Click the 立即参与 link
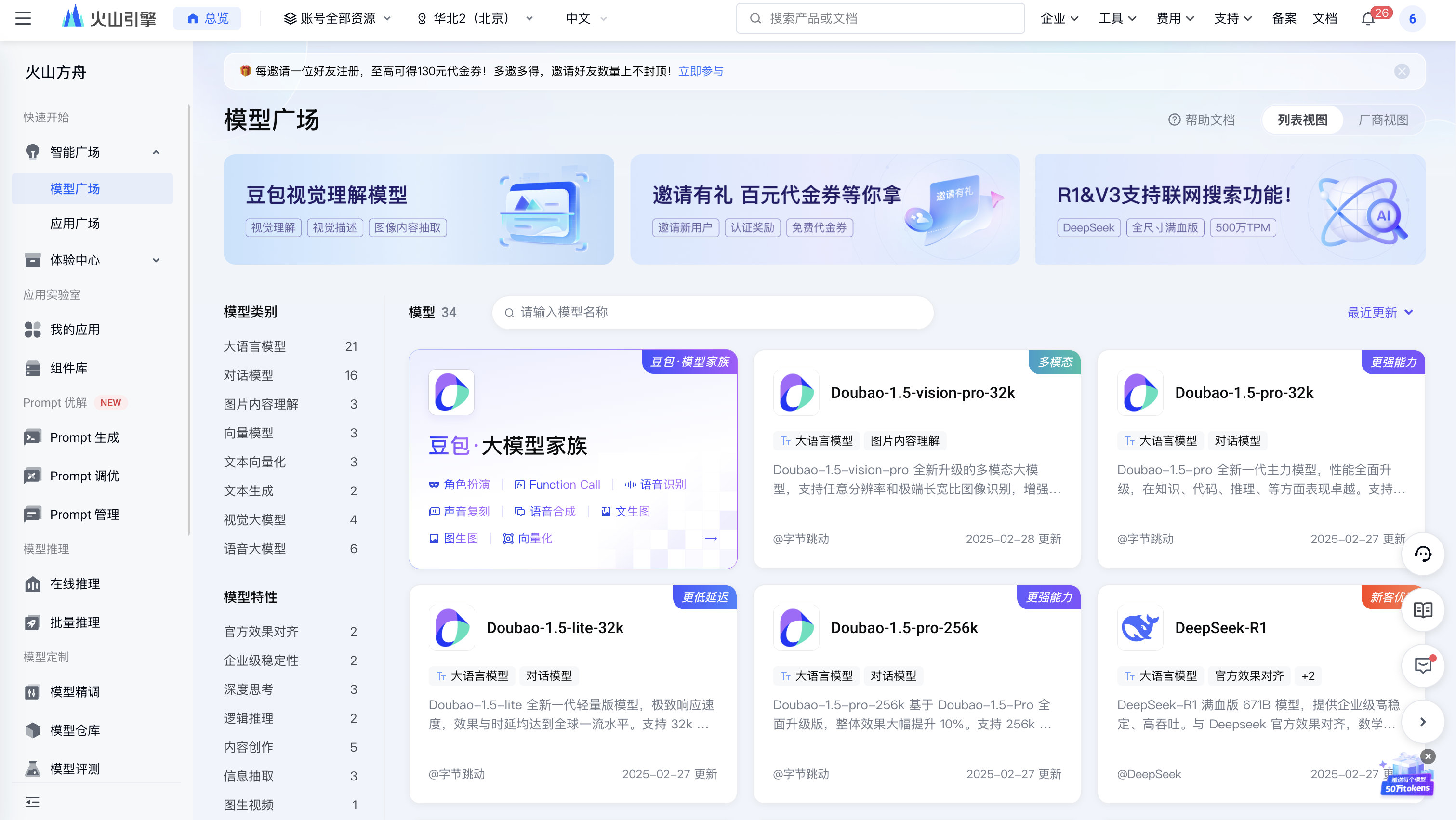This screenshot has height=820, width=1456. 701,71
